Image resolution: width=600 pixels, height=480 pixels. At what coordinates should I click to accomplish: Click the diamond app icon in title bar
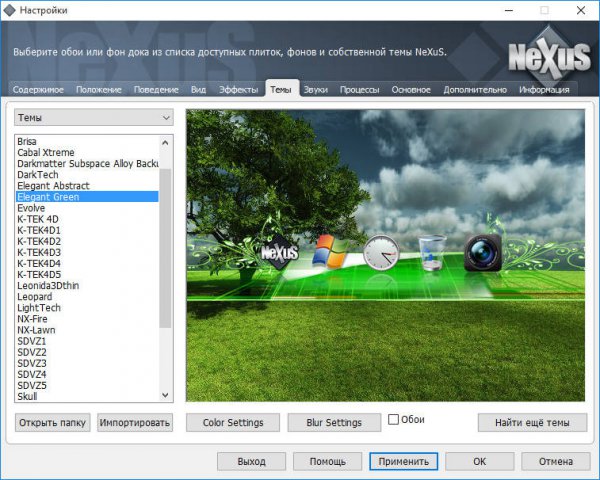pyautogui.click(x=10, y=10)
